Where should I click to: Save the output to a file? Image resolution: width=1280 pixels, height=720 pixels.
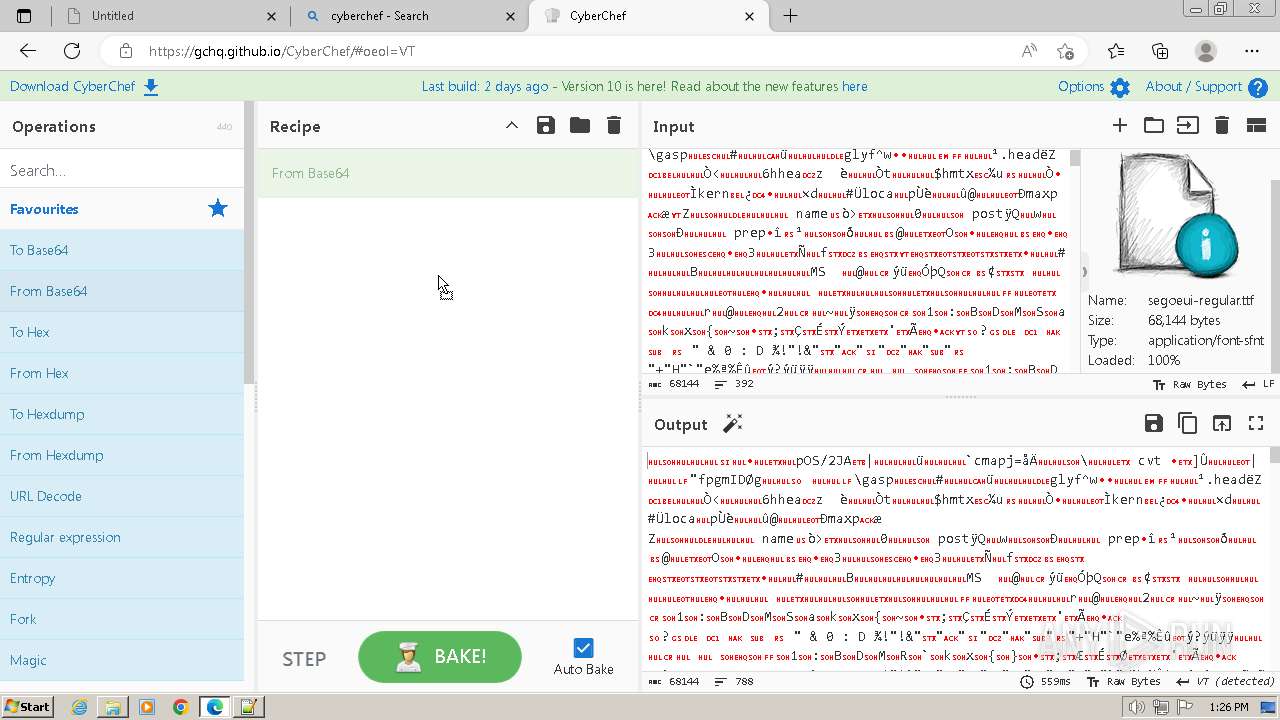pyautogui.click(x=1153, y=424)
